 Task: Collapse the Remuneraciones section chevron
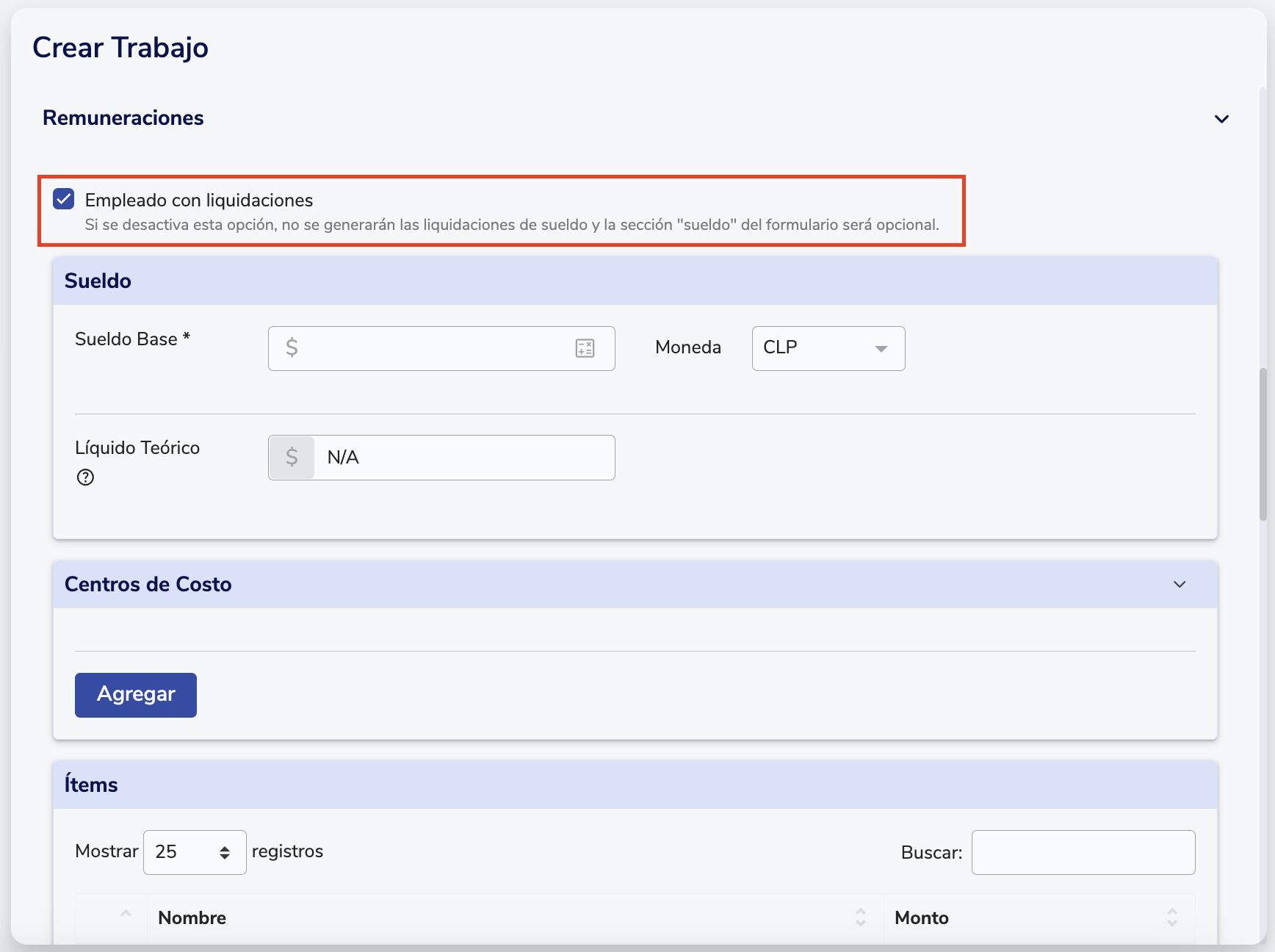(x=1221, y=119)
